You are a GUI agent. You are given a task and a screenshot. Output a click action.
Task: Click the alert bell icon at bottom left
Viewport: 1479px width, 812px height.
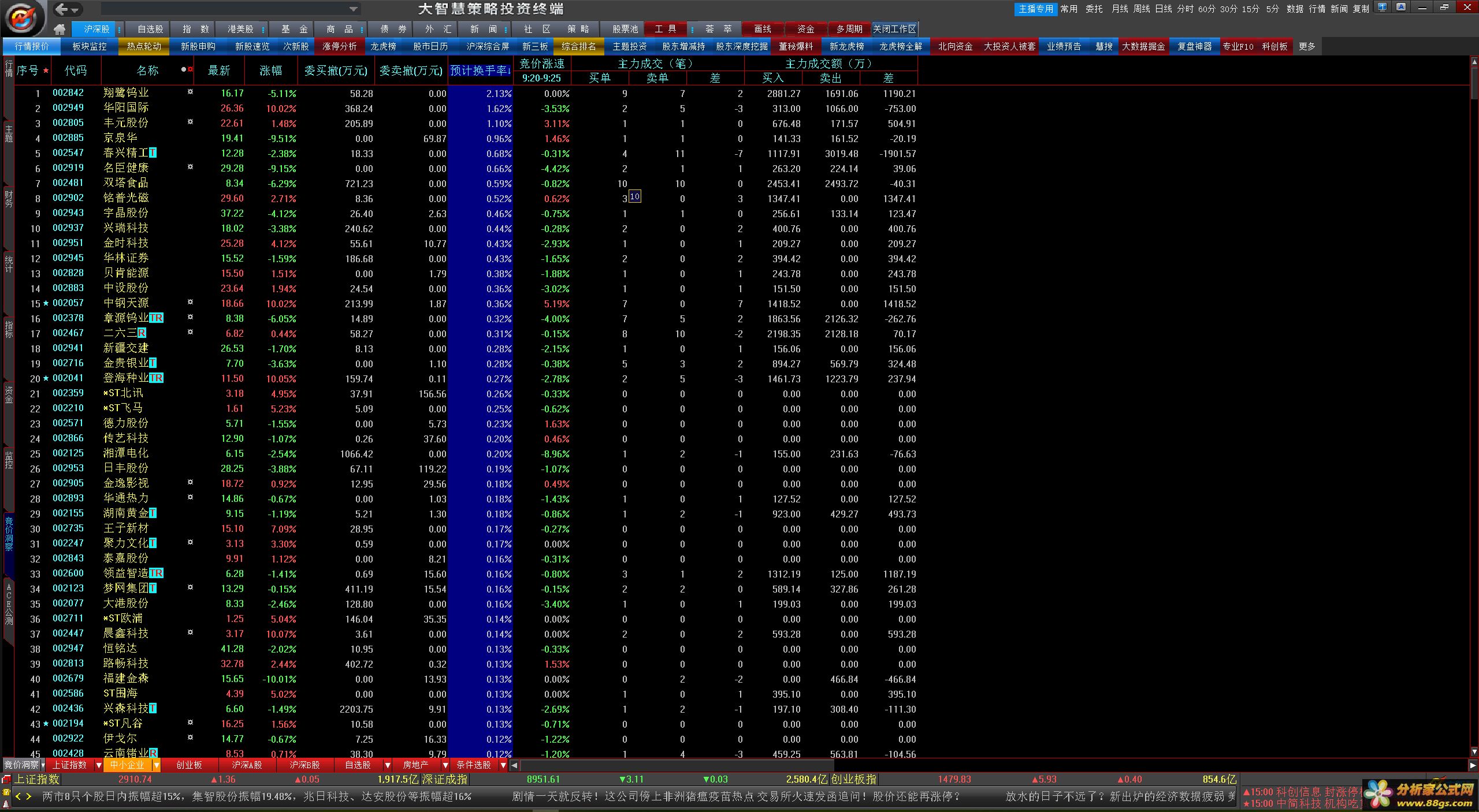coord(6,804)
